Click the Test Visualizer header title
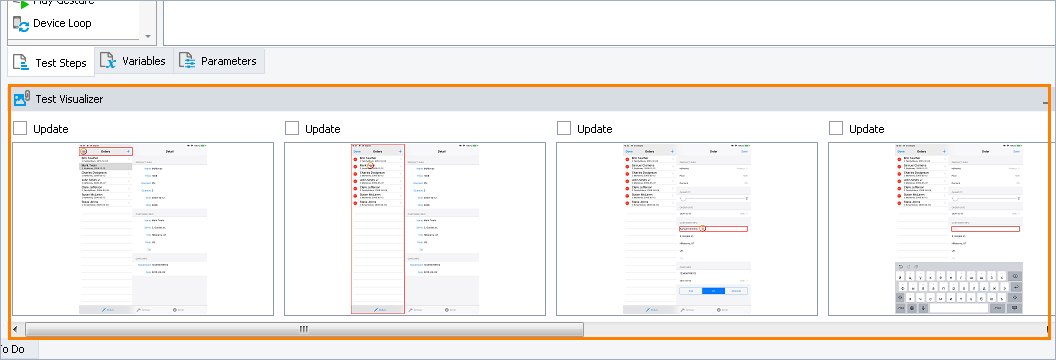The image size is (1056, 360). click(x=69, y=99)
